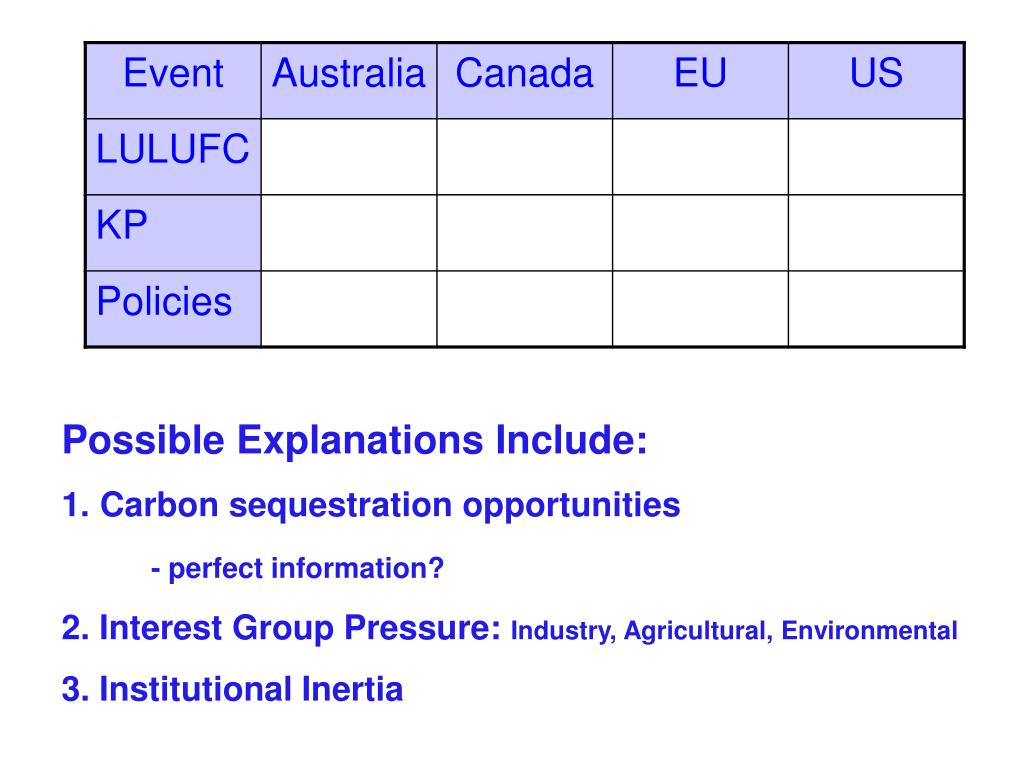Viewport: 1024px width, 768px height.
Task: Click the empty LULUFC cell under Australia
Action: (x=349, y=157)
